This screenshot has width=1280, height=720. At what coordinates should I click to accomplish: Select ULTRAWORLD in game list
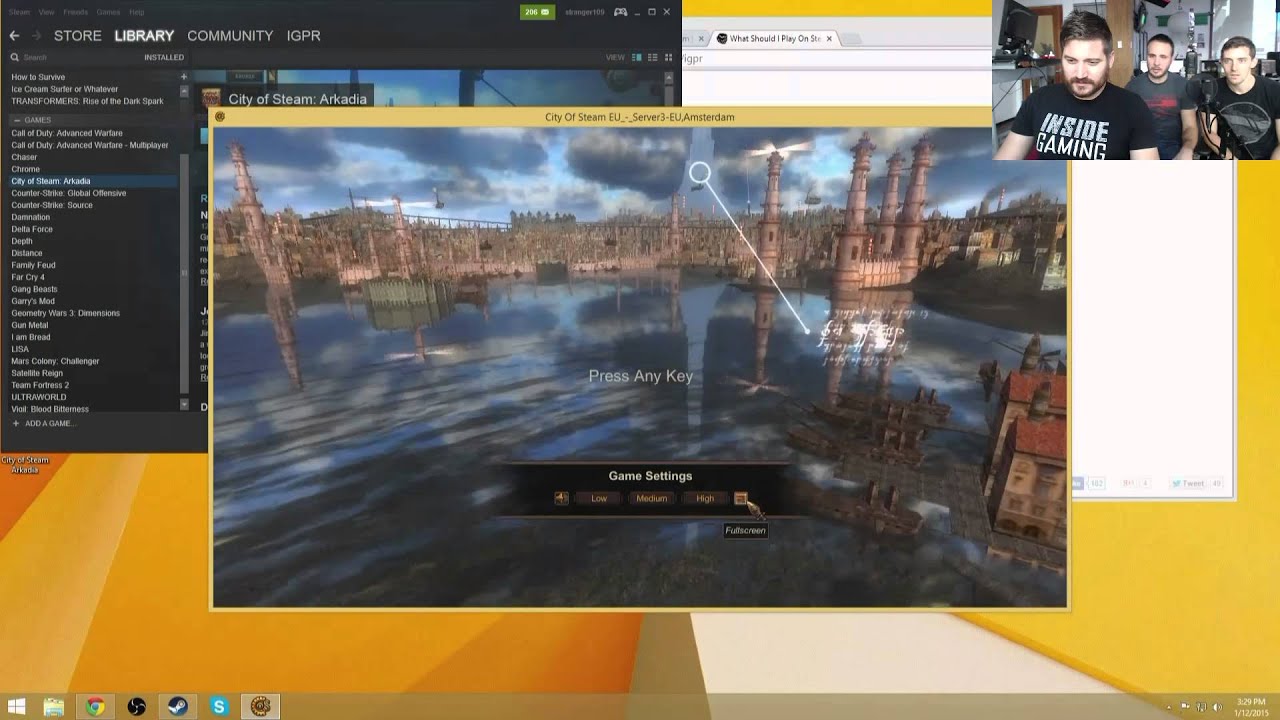tap(39, 397)
